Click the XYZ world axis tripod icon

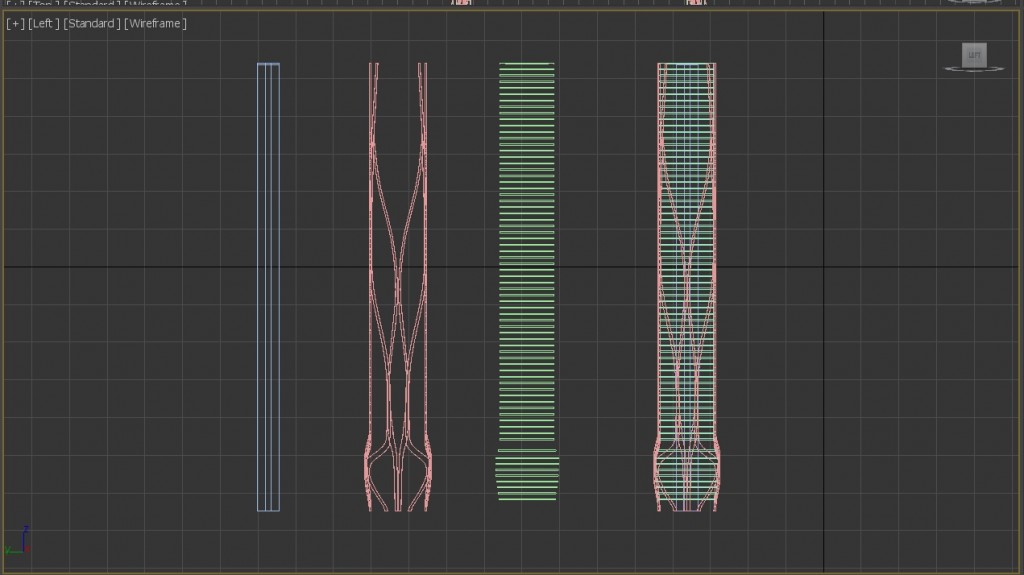point(18,541)
